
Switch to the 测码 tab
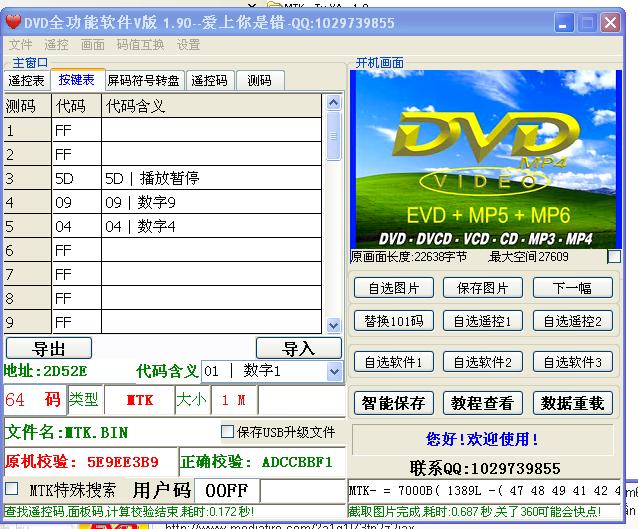coord(260,81)
